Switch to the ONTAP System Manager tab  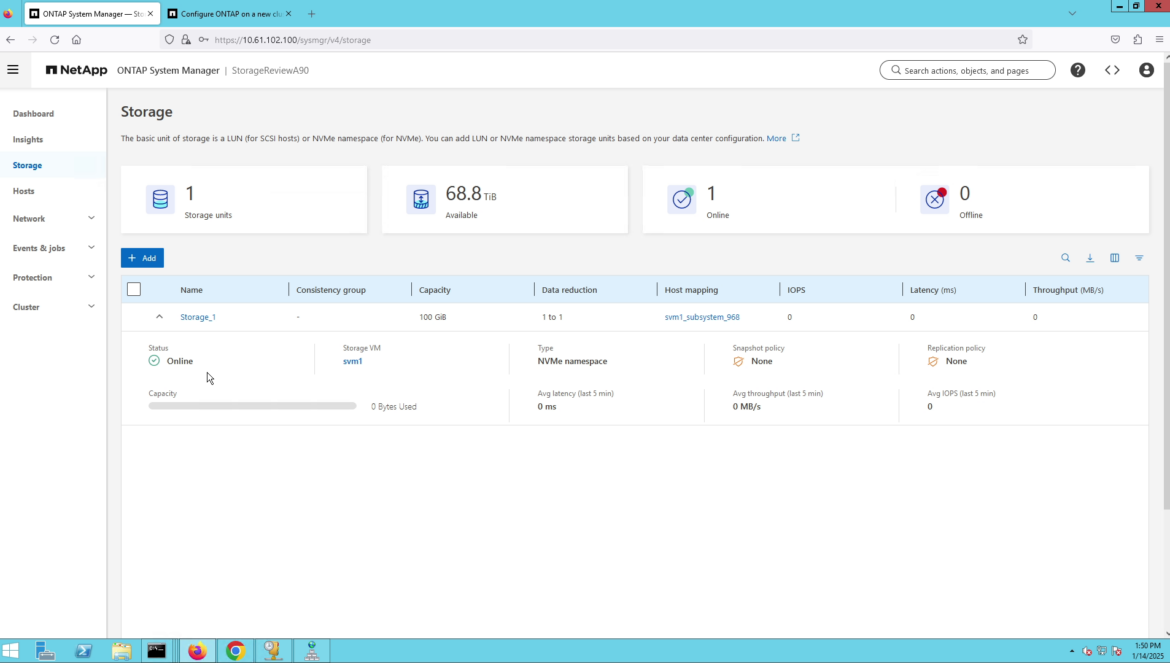(x=92, y=13)
